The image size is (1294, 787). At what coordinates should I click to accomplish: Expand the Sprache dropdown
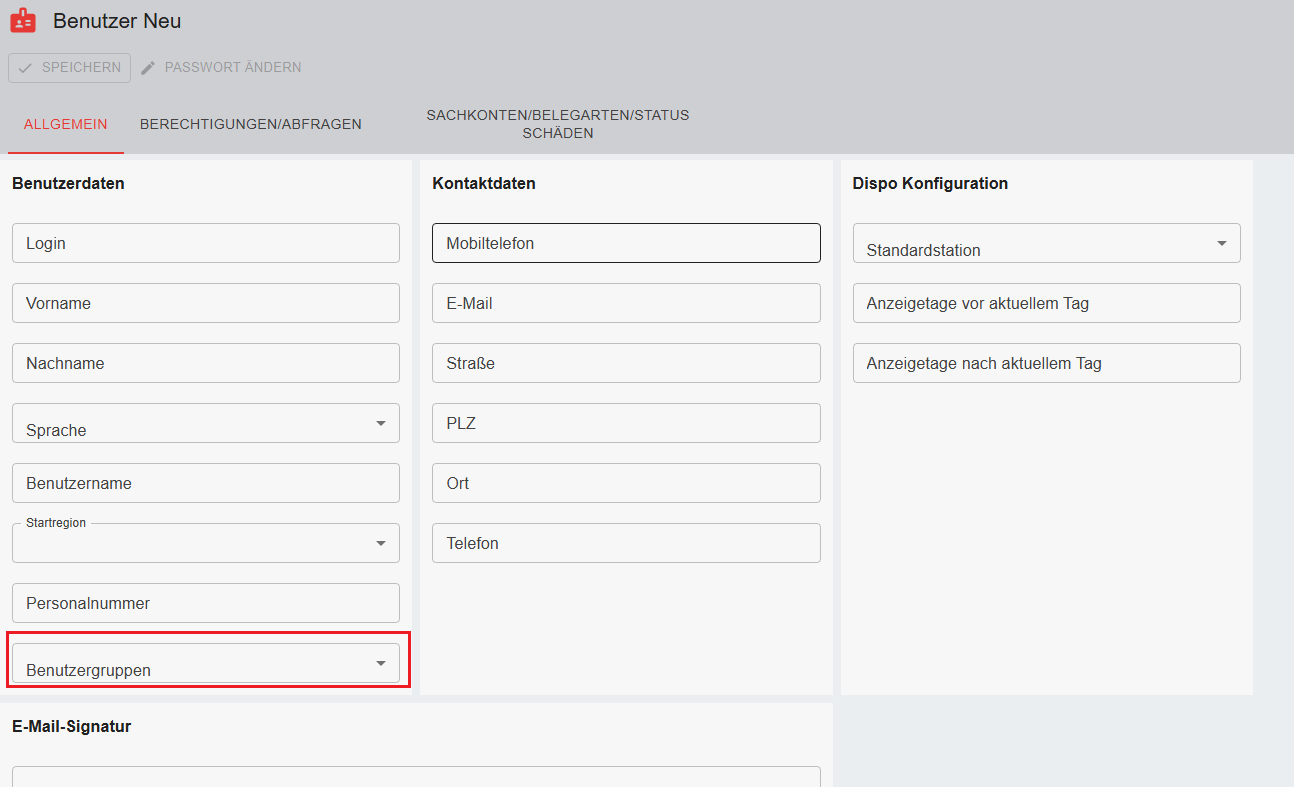(380, 424)
